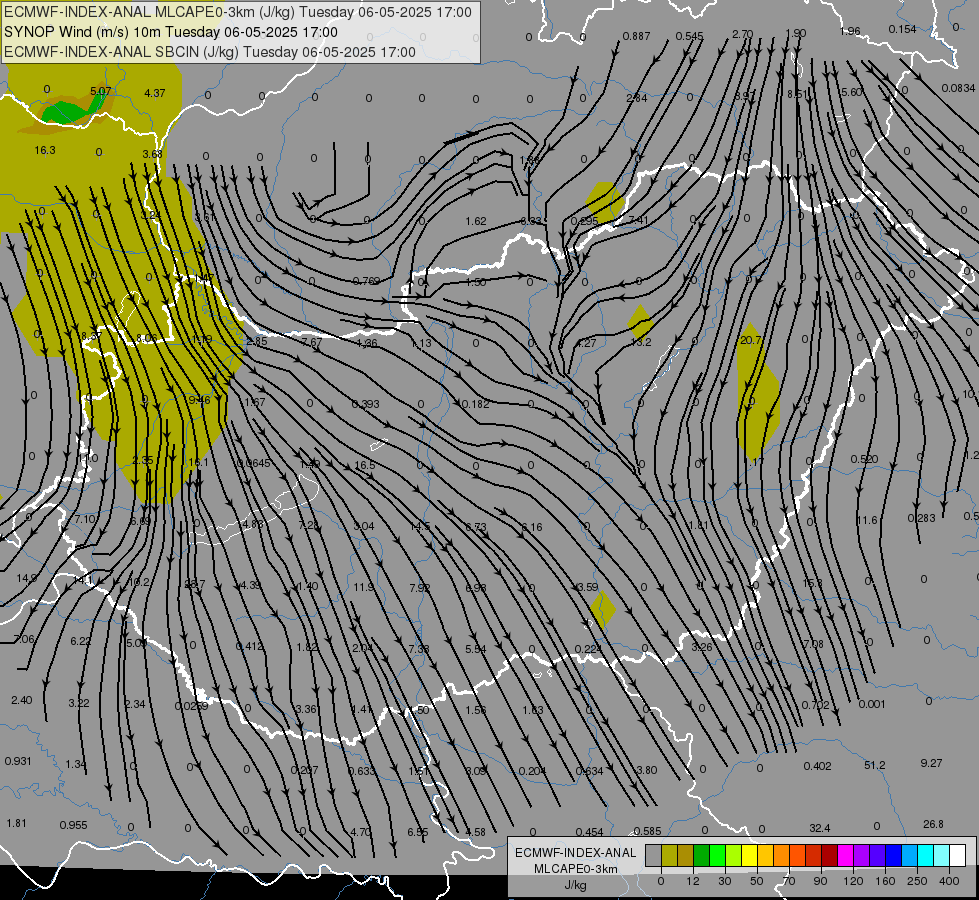979x900 pixels.
Task: Click the map value 0.520
Action: [x=864, y=459]
